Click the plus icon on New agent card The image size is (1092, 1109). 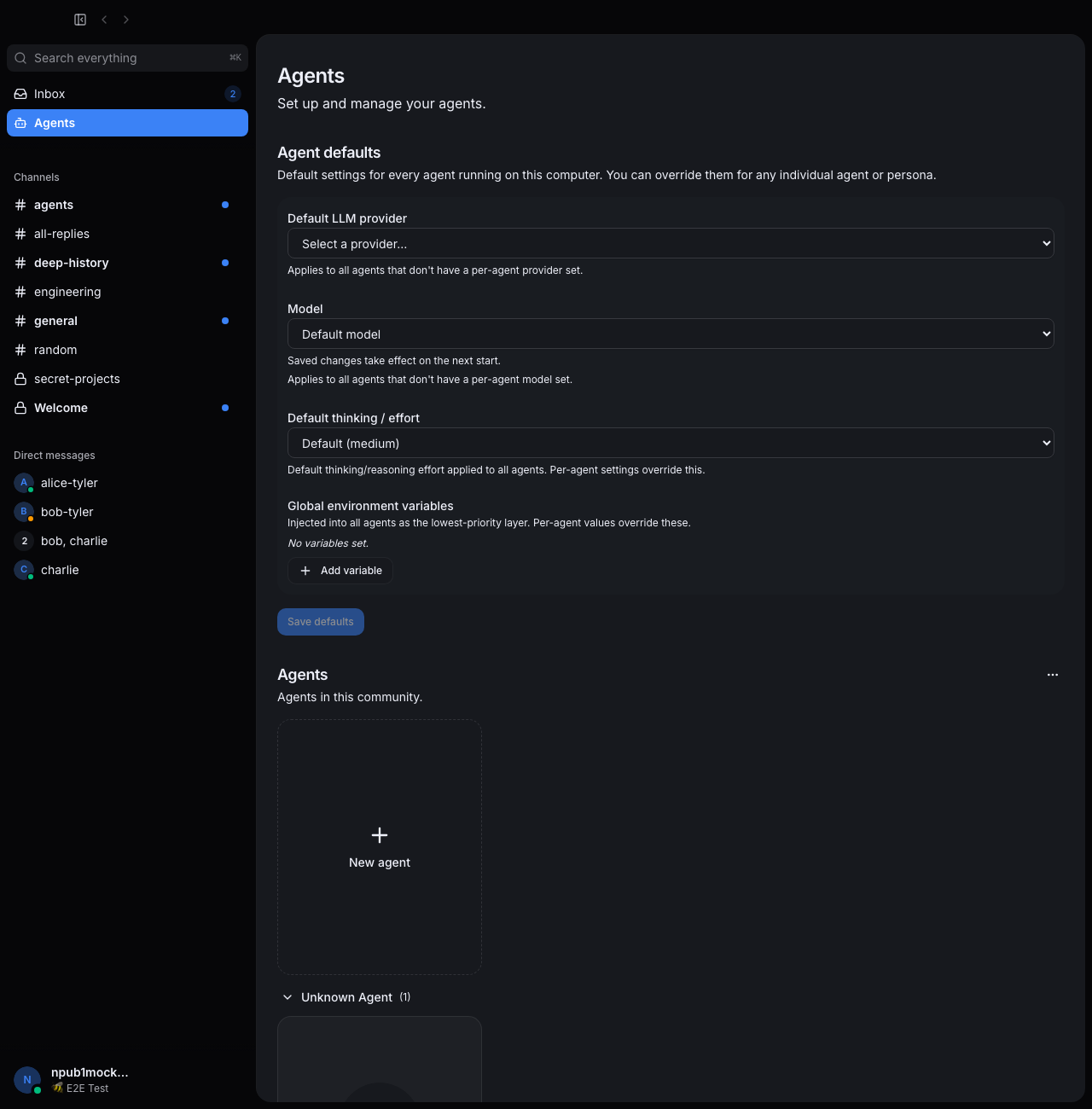380,835
